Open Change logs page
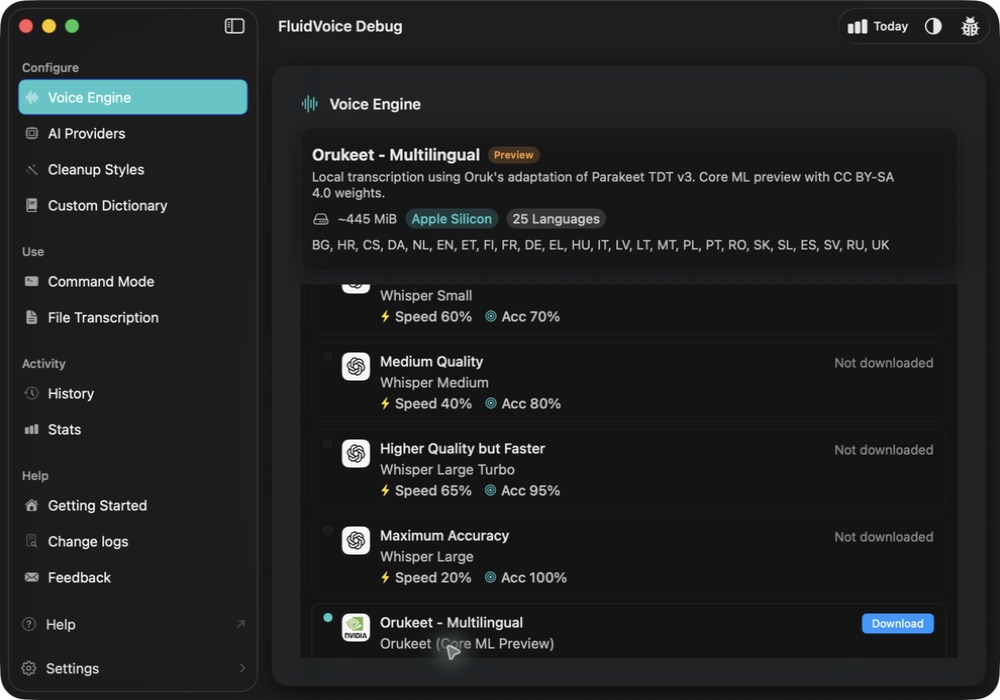Viewport: 1000px width, 700px height. 133,541
